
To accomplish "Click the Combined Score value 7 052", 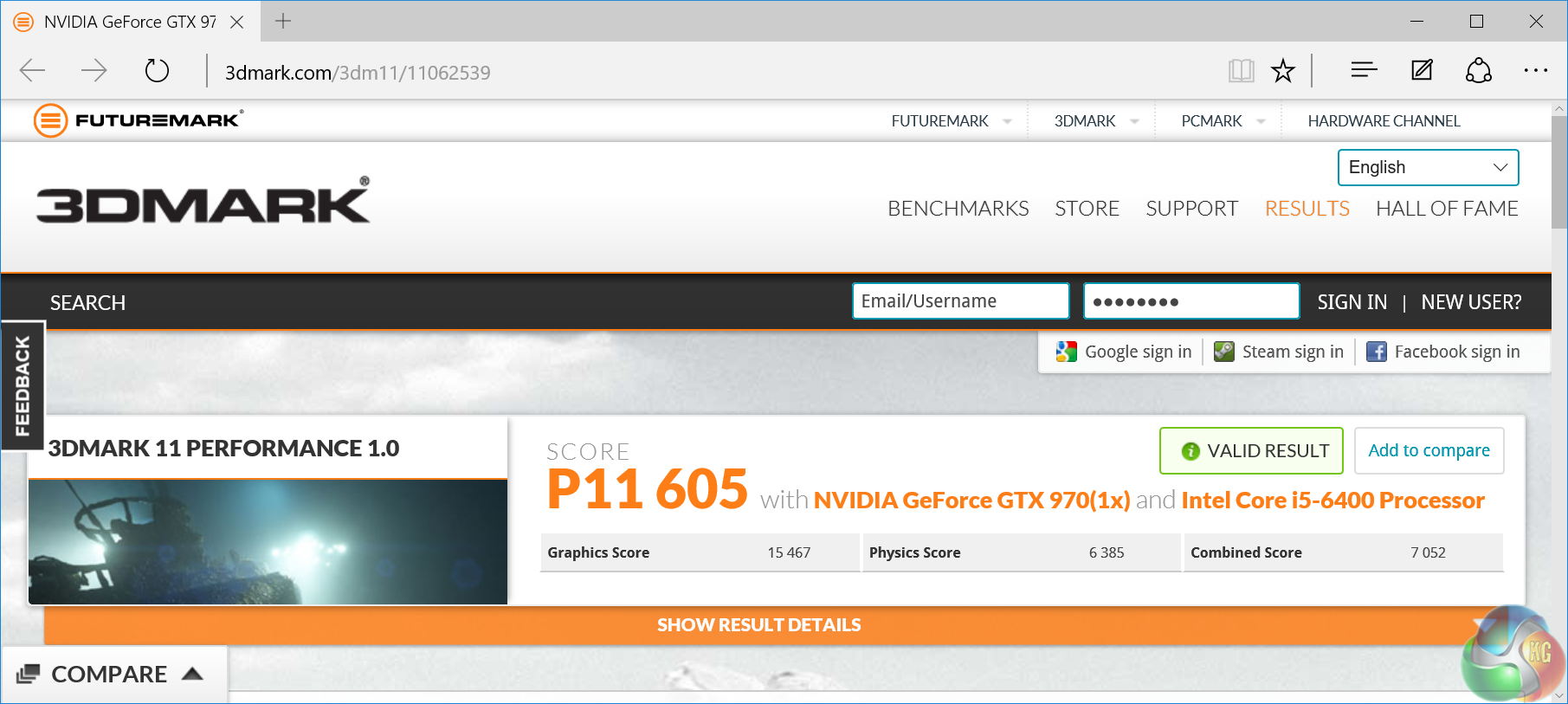I will (1428, 552).
